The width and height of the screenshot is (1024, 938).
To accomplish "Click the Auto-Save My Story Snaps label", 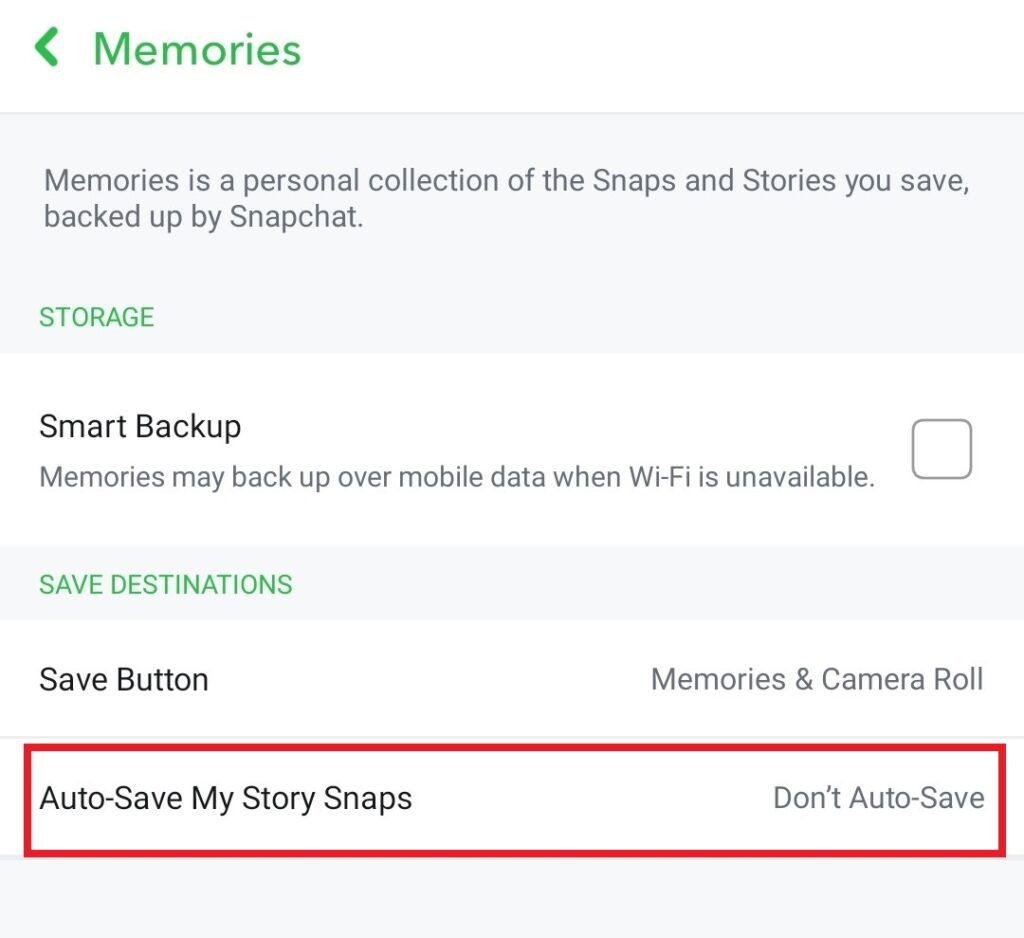I will click(226, 798).
